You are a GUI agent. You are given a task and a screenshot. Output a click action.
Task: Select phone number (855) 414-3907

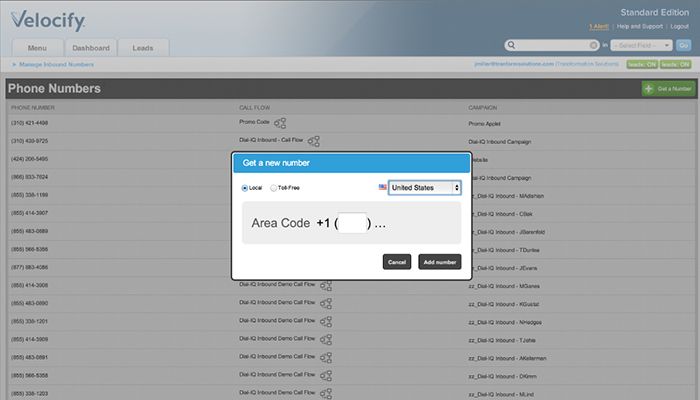29,213
